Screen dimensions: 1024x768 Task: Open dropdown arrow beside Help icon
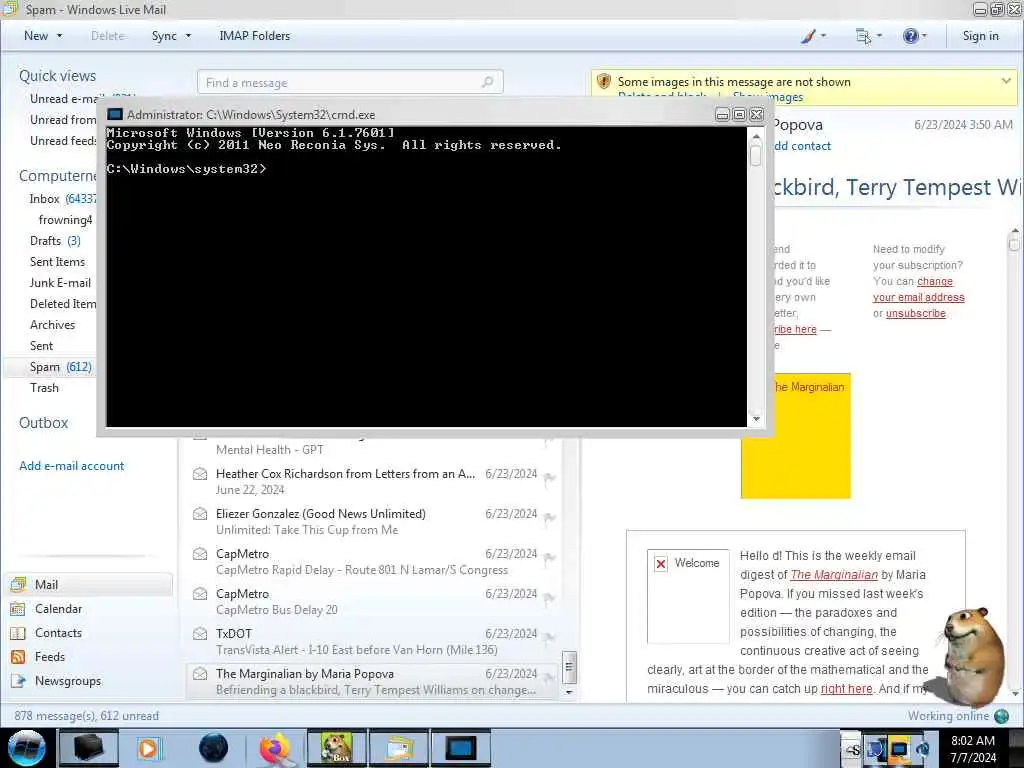coord(924,36)
